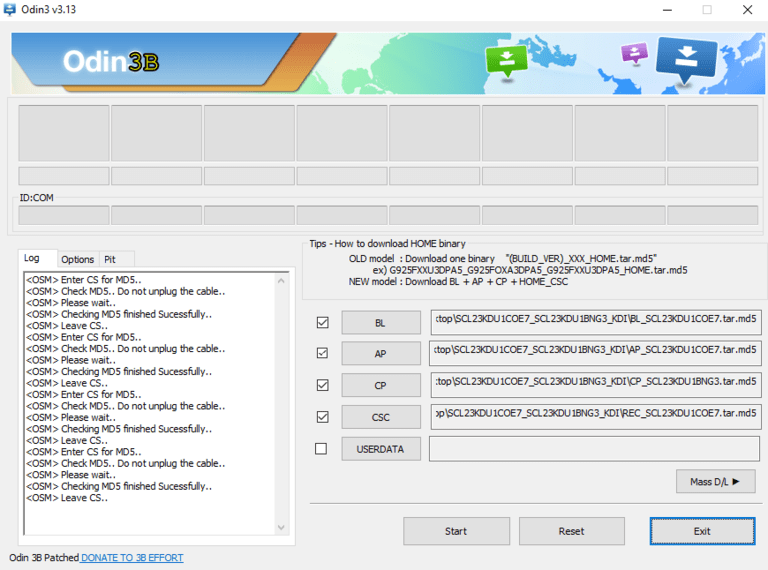Click the first ID:COM port slot

tap(64, 215)
